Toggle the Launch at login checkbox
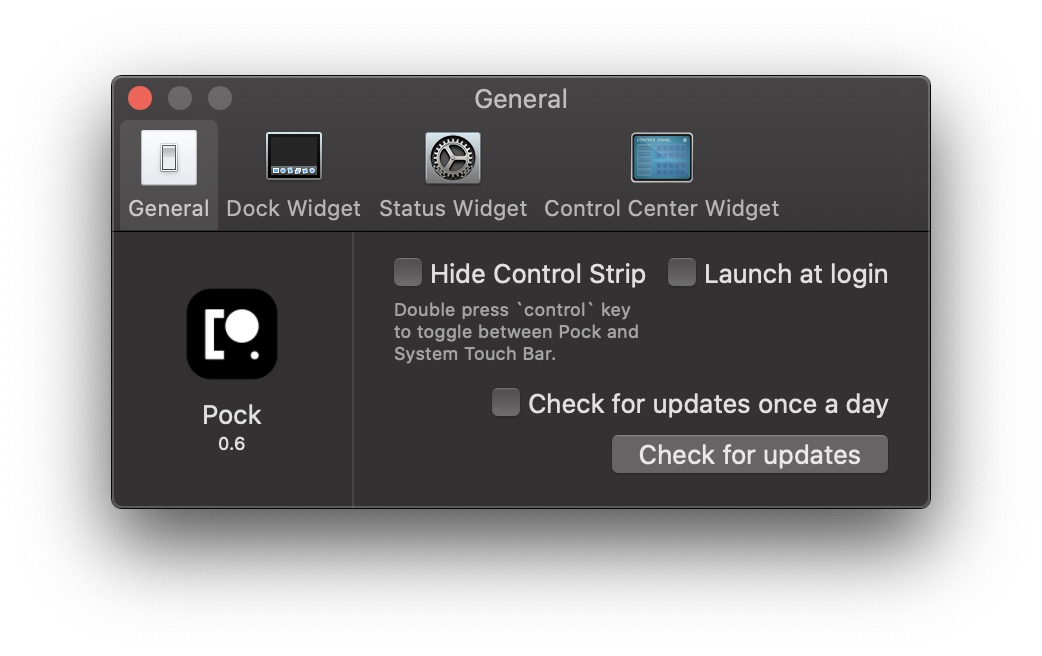 (x=682, y=273)
